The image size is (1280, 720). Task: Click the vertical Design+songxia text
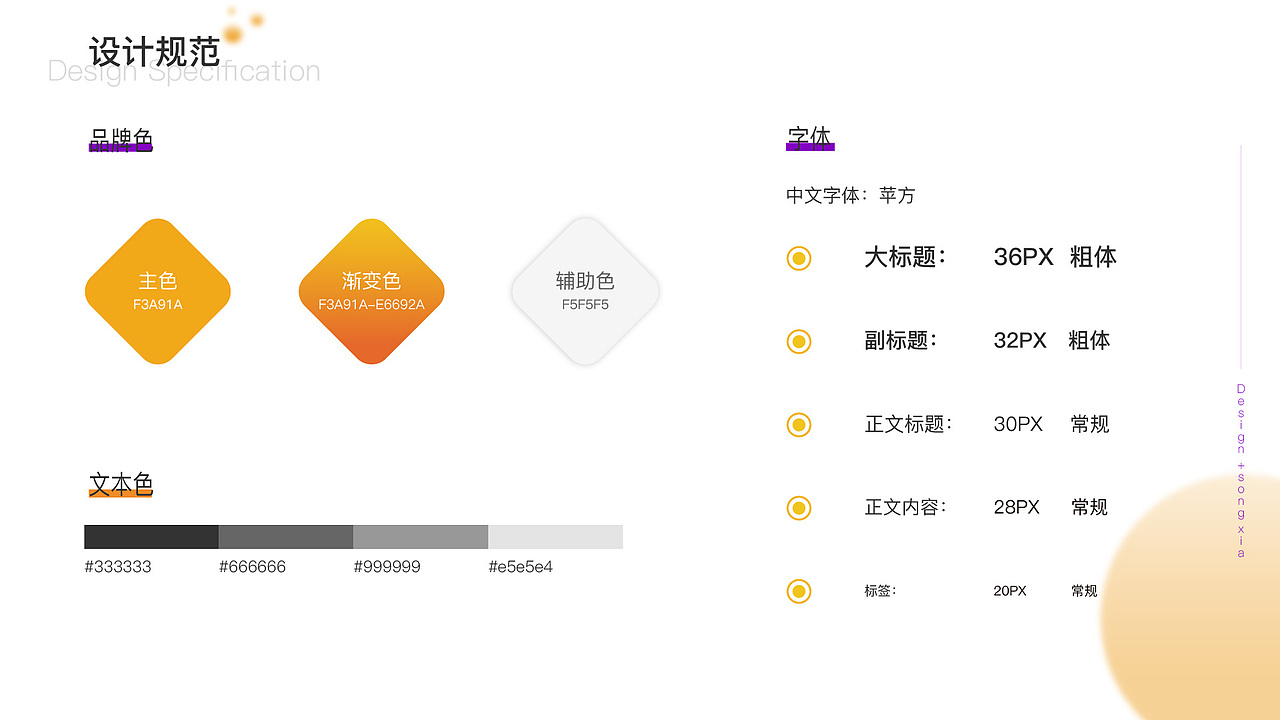pos(1241,470)
